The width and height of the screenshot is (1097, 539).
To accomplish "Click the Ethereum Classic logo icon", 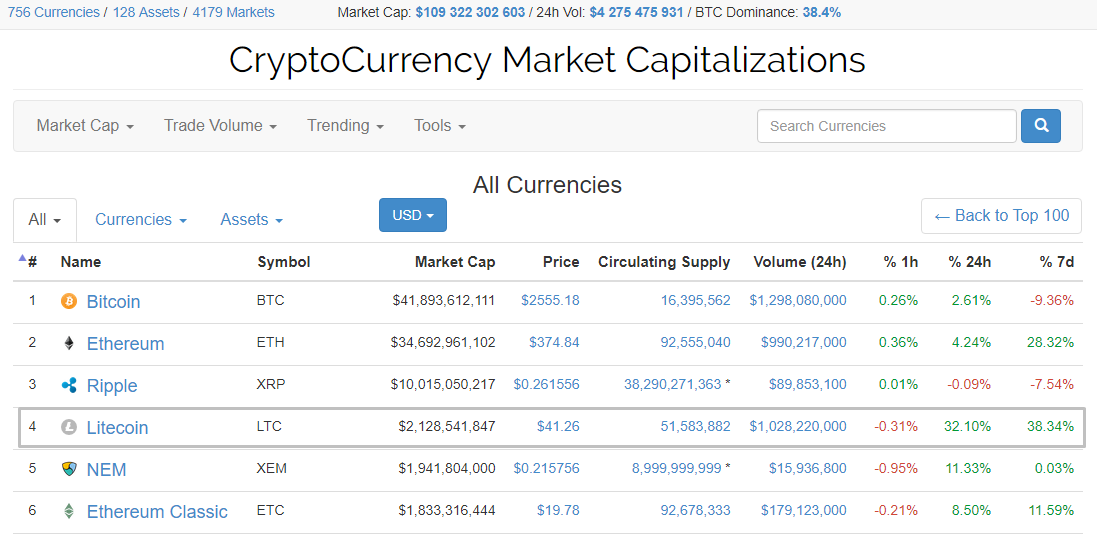I will (69, 511).
